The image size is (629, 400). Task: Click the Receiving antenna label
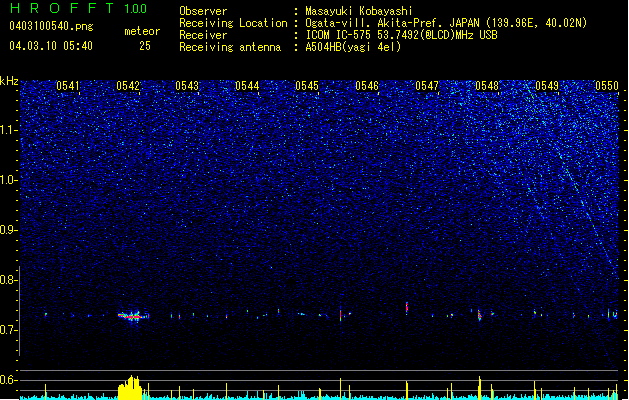[230, 47]
